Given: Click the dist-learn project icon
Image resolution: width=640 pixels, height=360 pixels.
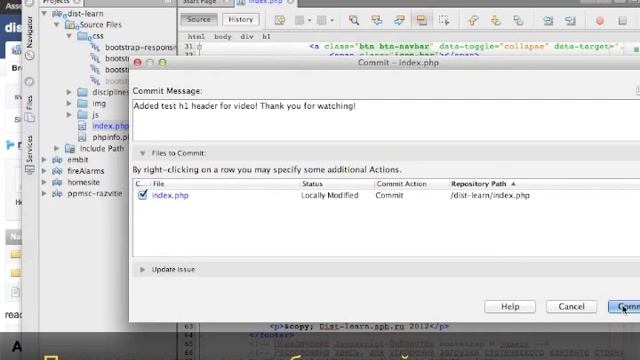Looking at the screenshot, I should pos(58,14).
